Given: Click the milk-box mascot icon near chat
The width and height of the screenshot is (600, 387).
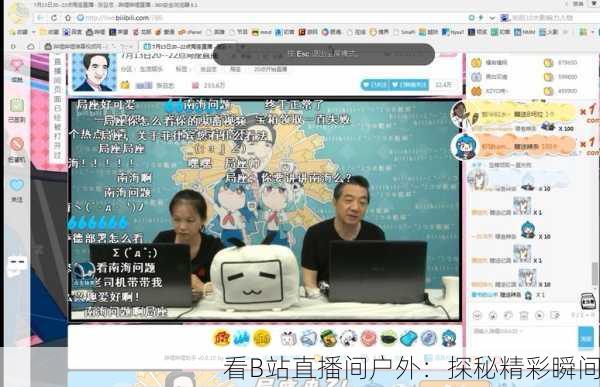Looking at the screenshot, I should (x=587, y=301).
